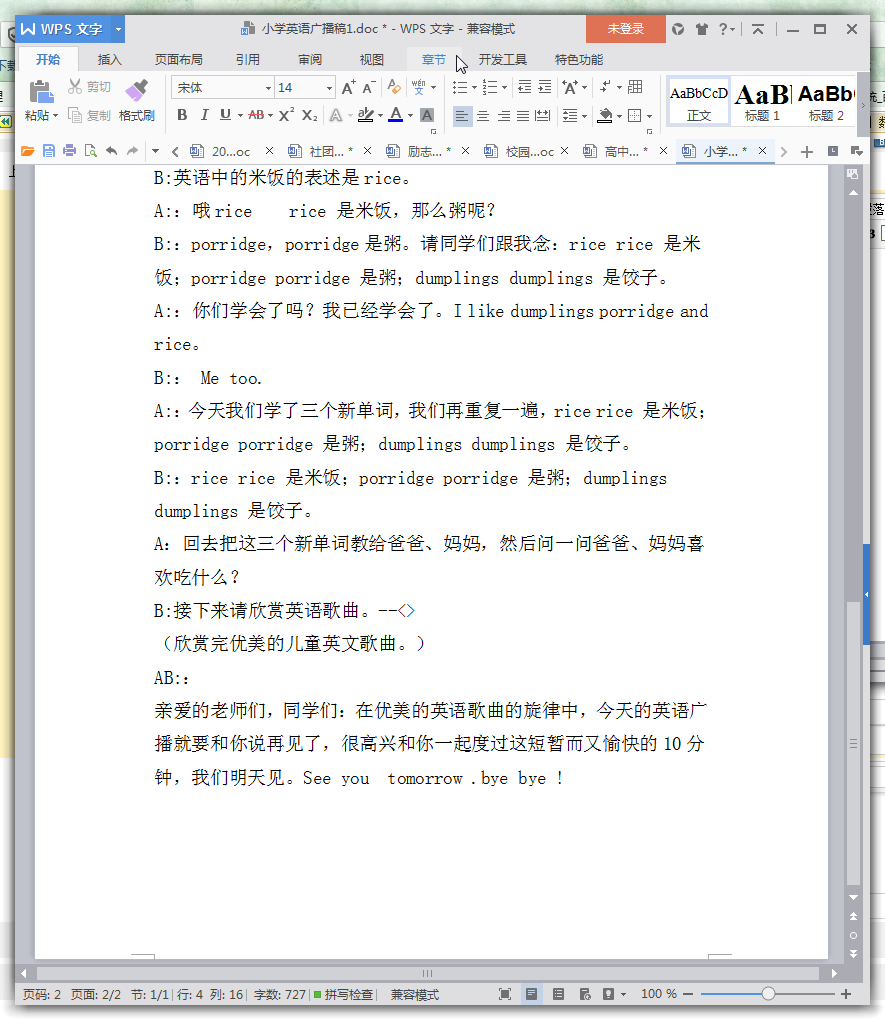Close the 社团 document tab
The image size is (885, 1020).
[x=367, y=152]
